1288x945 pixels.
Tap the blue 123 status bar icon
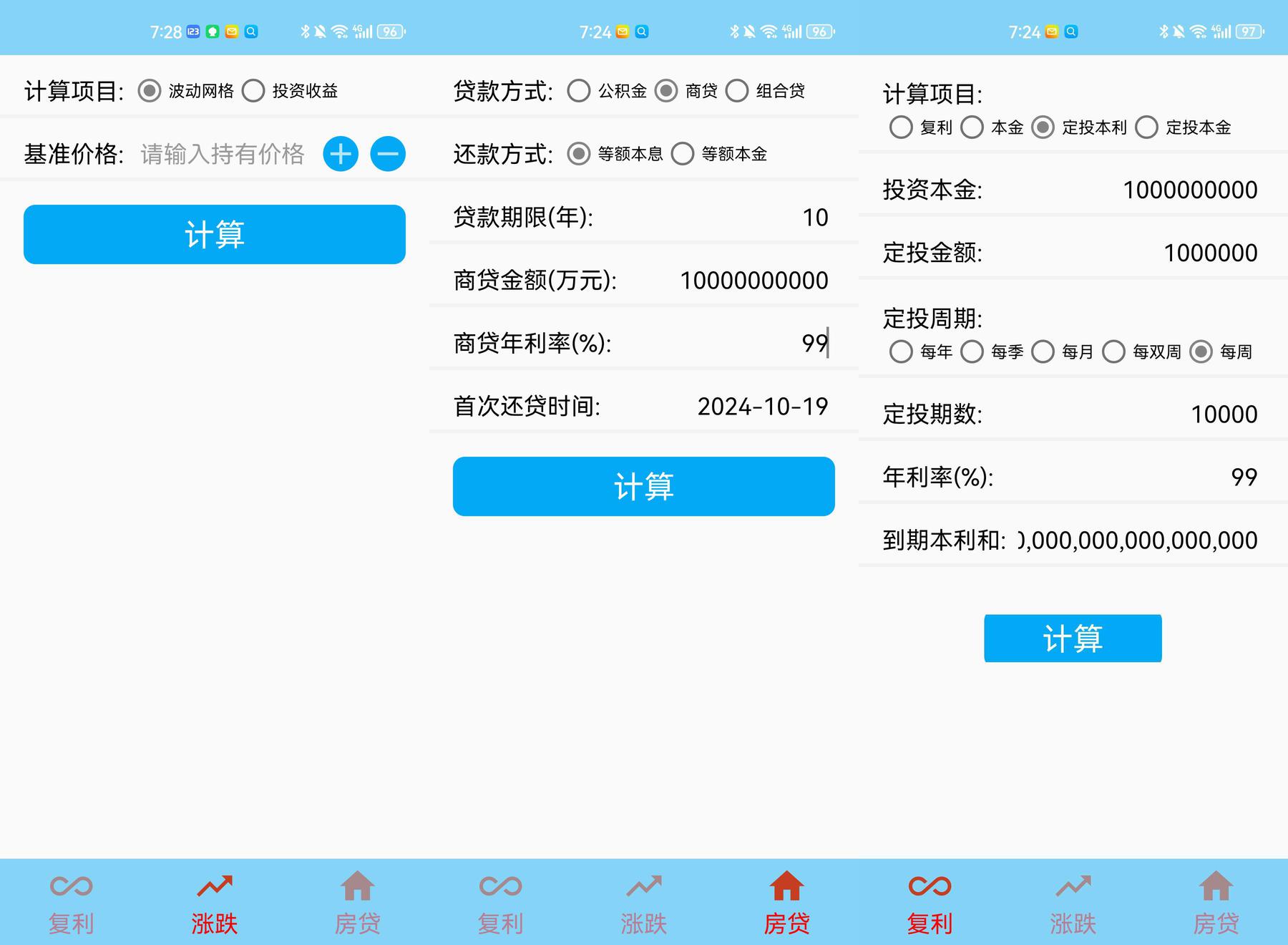pos(193,31)
